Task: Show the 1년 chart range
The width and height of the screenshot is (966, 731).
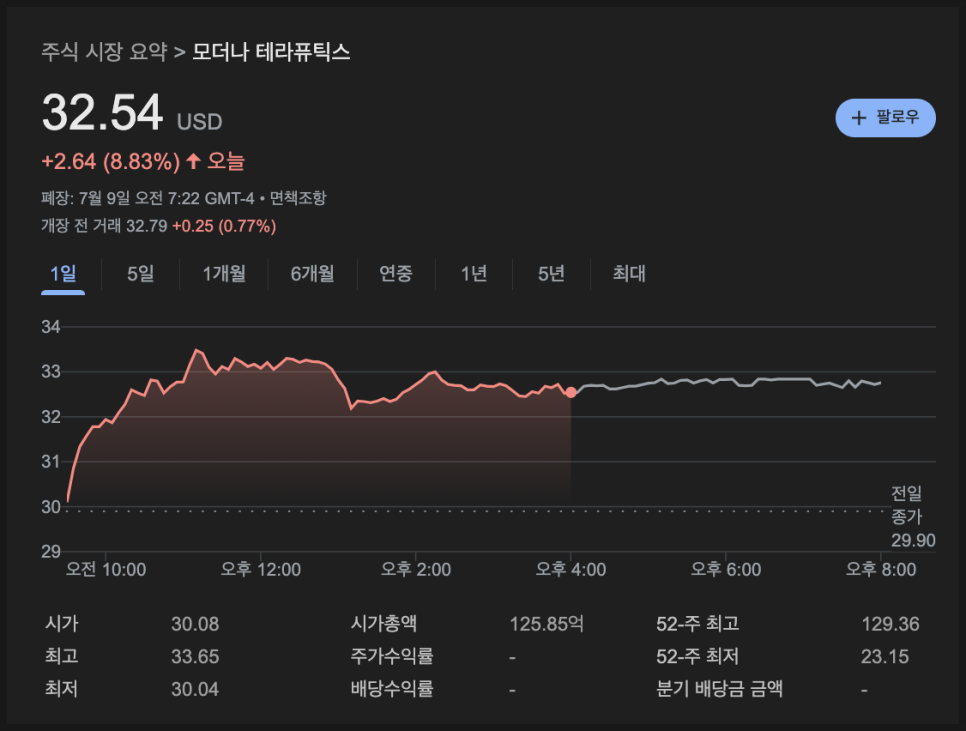Action: point(474,273)
